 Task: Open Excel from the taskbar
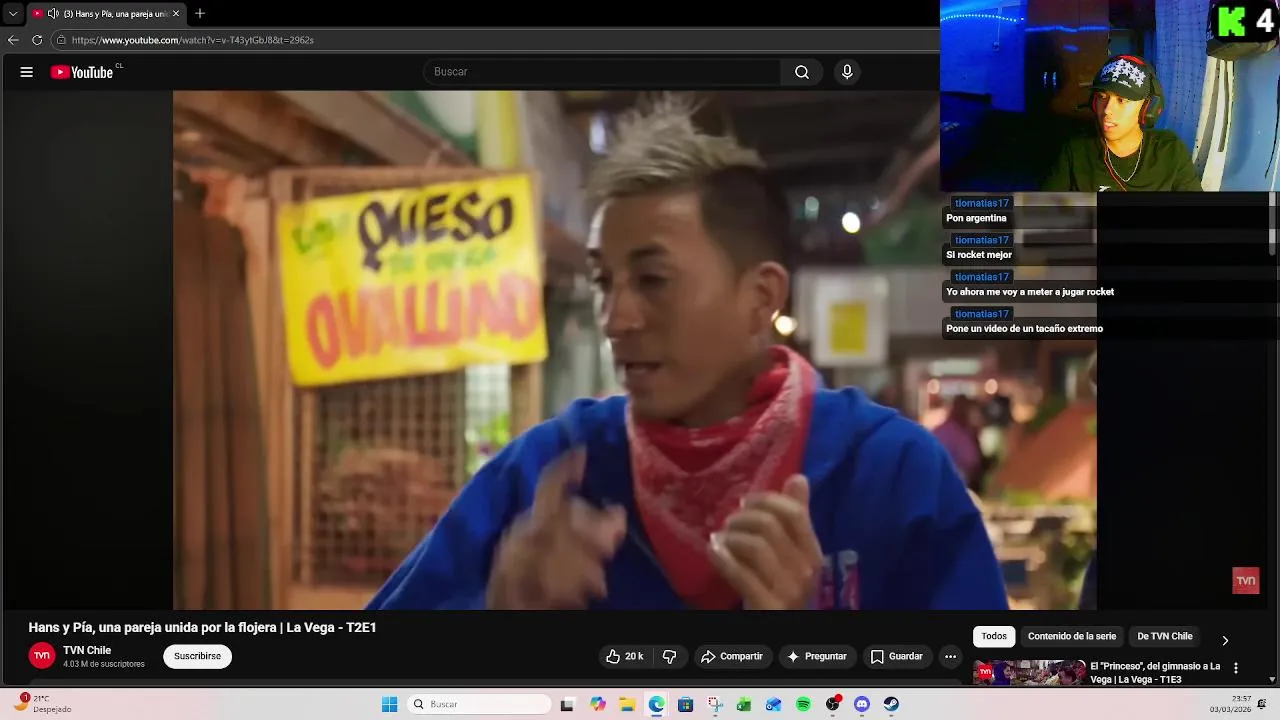pos(744,704)
